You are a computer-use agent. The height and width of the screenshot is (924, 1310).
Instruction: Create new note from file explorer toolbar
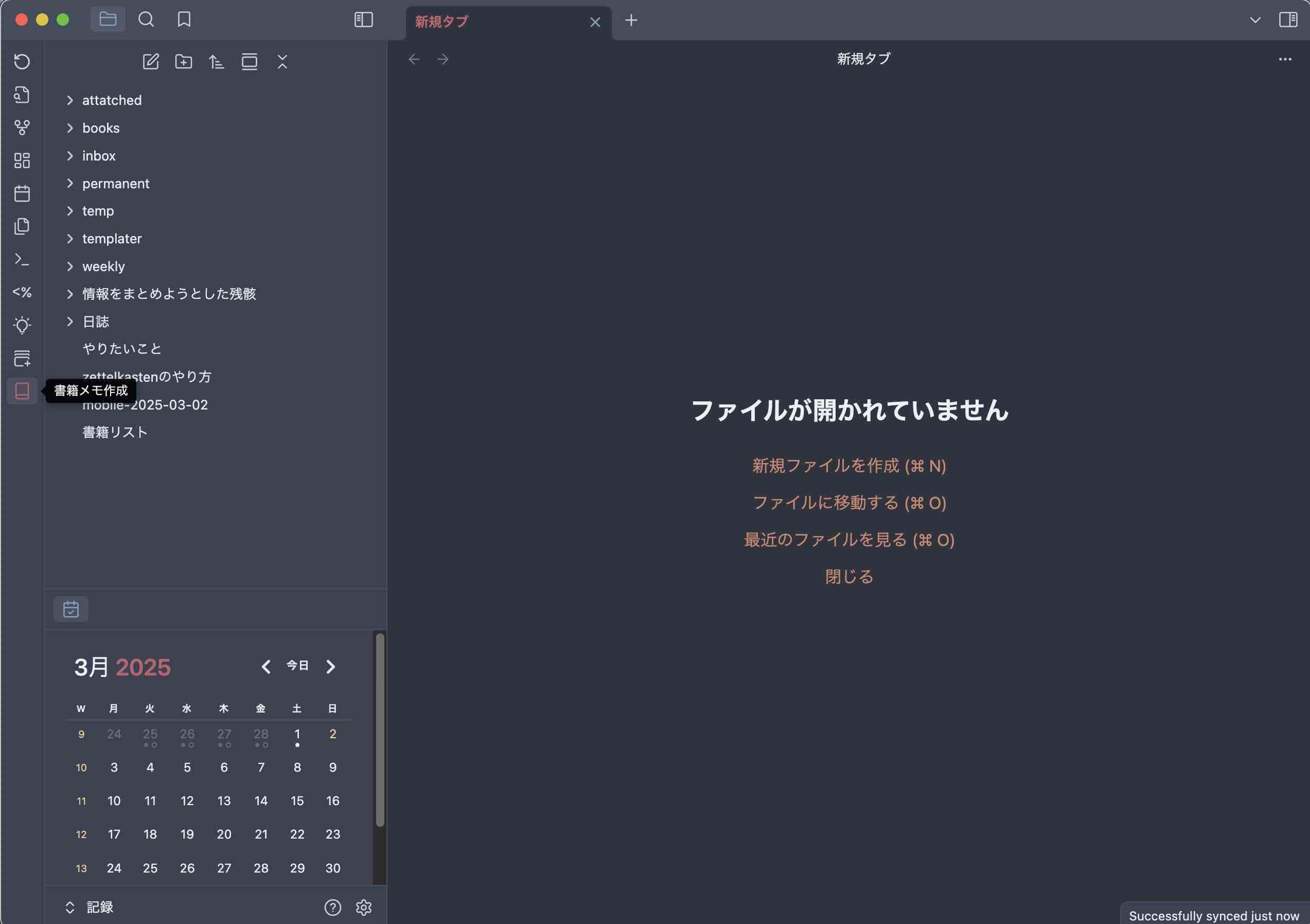point(151,62)
